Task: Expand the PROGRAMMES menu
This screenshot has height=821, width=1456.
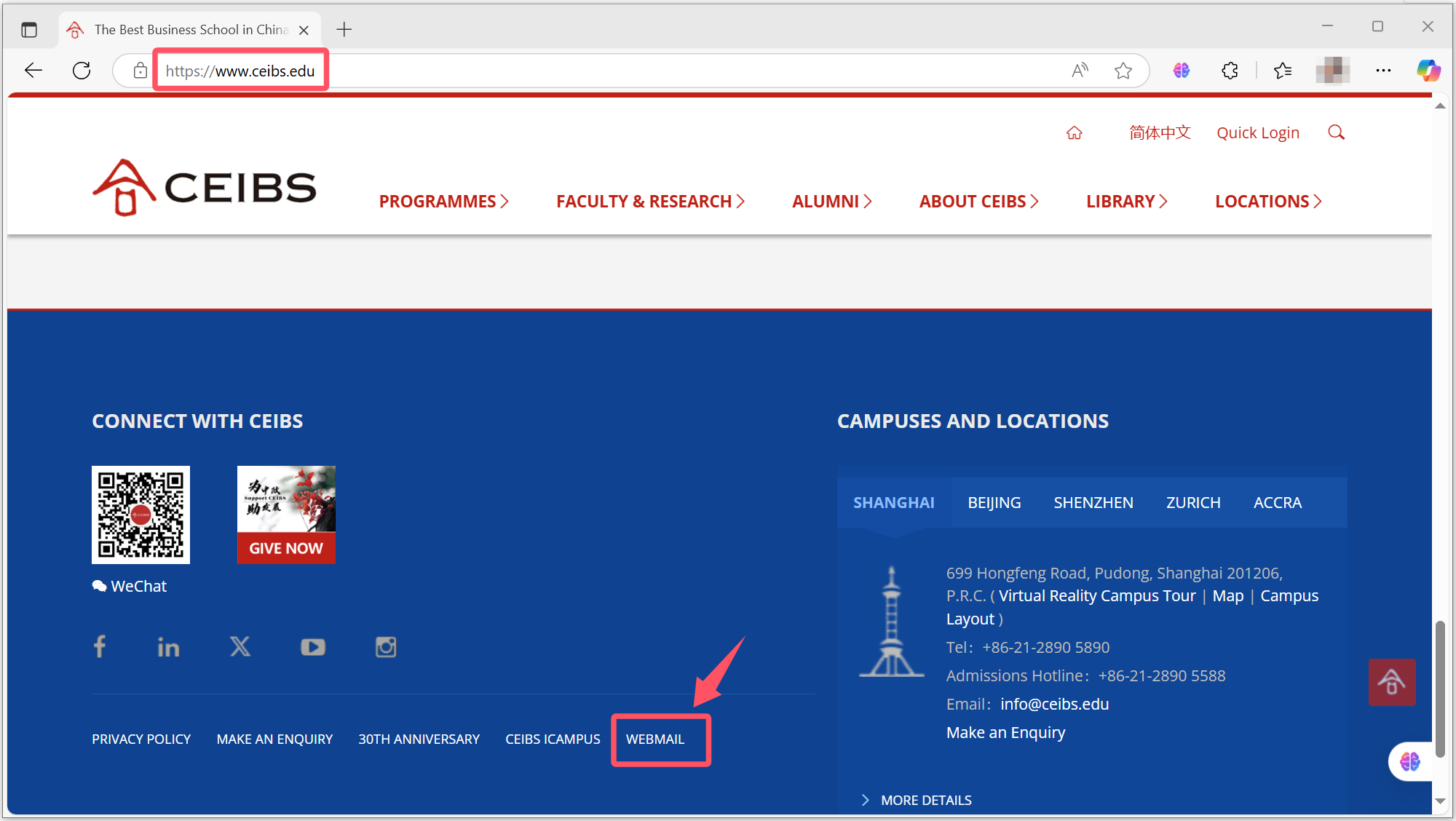Action: tap(444, 202)
